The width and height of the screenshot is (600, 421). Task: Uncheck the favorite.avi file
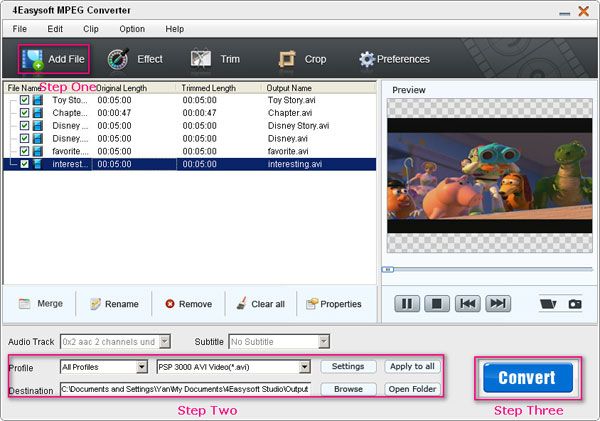point(24,151)
